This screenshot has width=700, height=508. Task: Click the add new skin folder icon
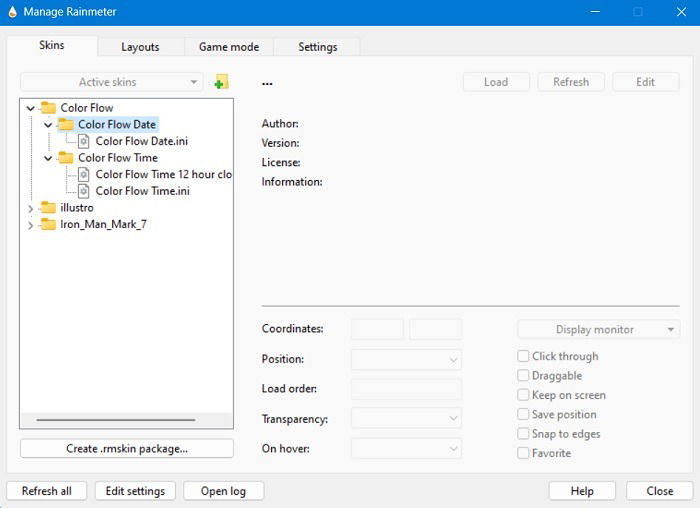tap(221, 82)
